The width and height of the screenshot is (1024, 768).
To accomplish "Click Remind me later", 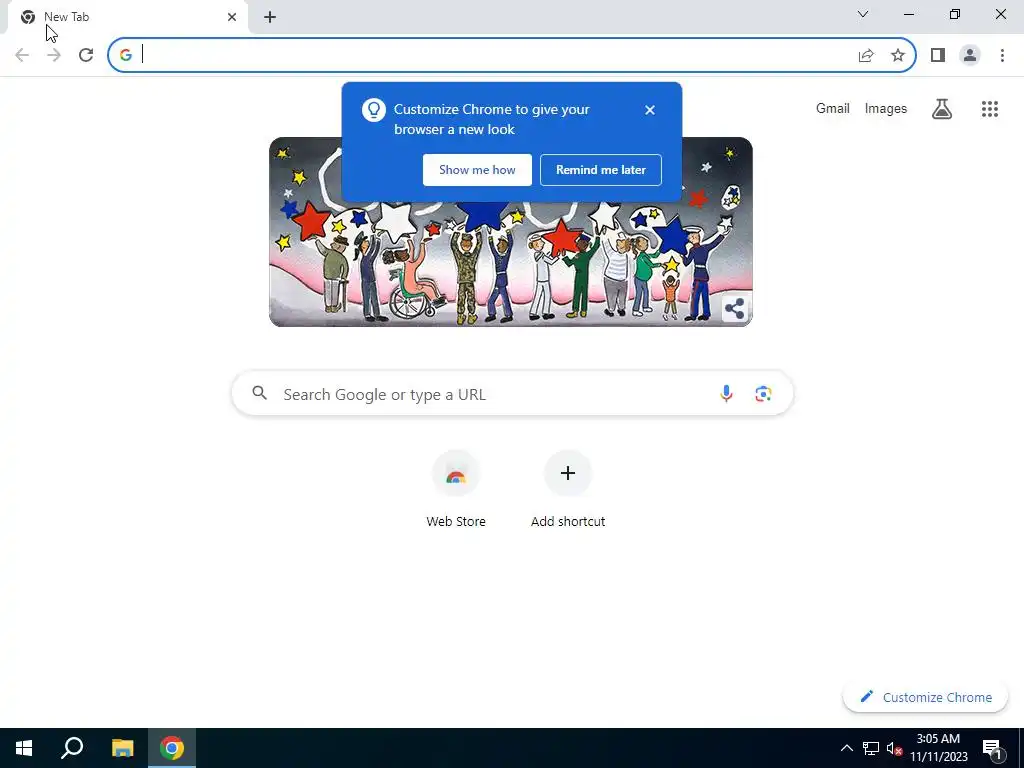I will coord(601,170).
